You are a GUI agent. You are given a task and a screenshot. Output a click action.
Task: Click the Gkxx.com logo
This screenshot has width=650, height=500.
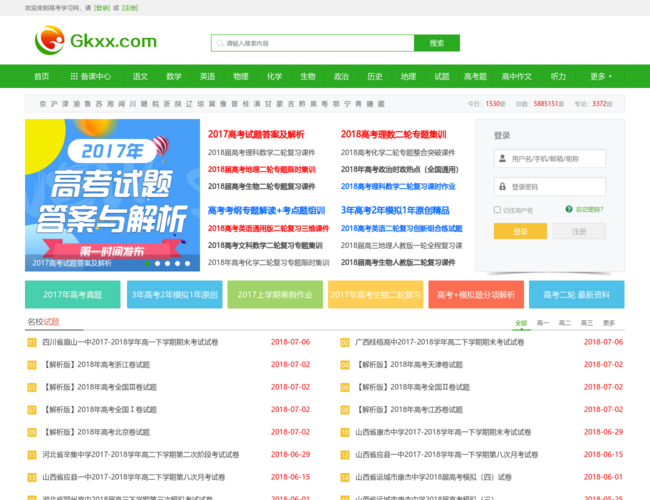point(95,41)
